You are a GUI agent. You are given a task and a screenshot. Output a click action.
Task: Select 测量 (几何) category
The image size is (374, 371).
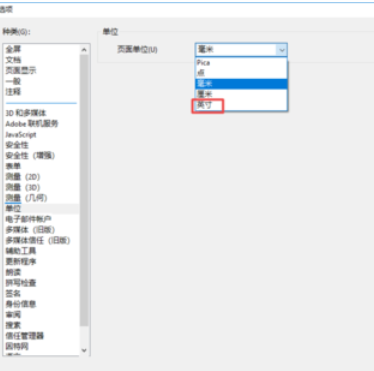point(26,198)
